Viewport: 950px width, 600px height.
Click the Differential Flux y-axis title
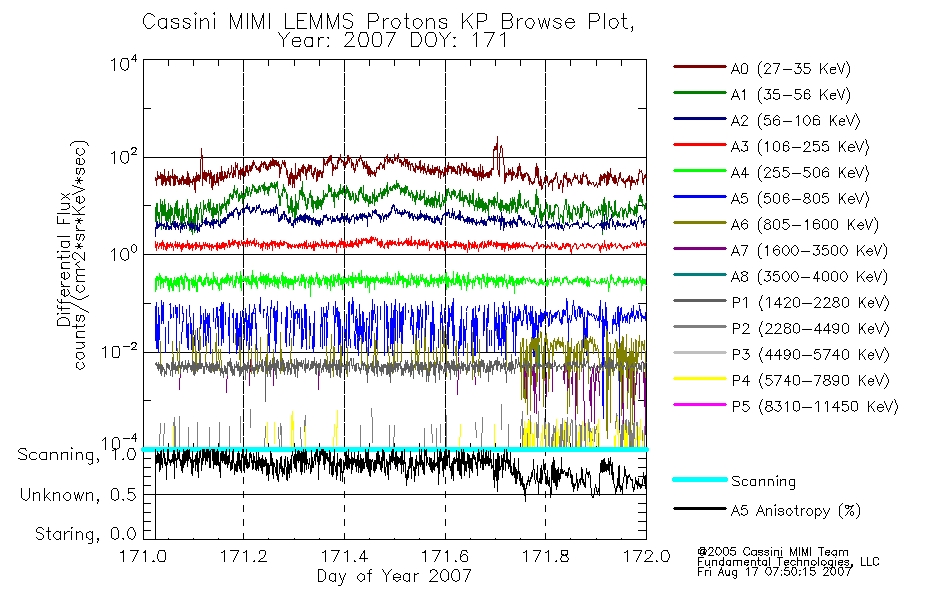[x=64, y=260]
